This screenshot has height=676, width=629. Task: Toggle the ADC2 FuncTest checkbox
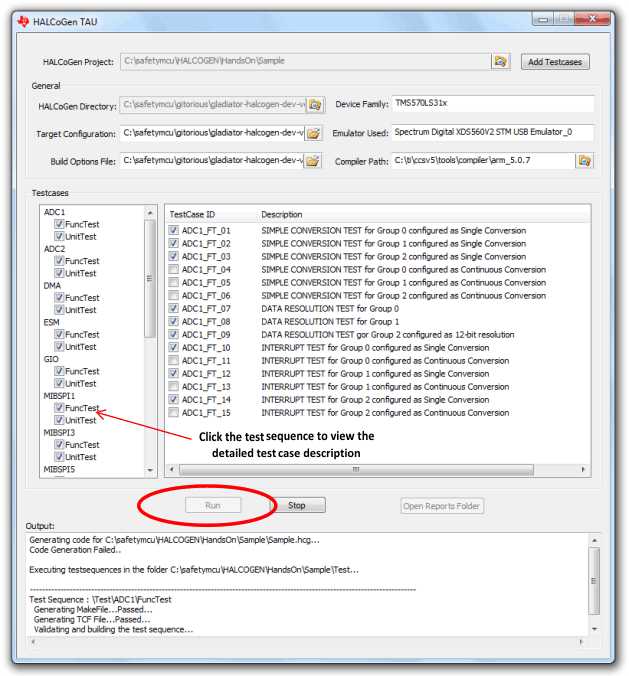[x=59, y=261]
